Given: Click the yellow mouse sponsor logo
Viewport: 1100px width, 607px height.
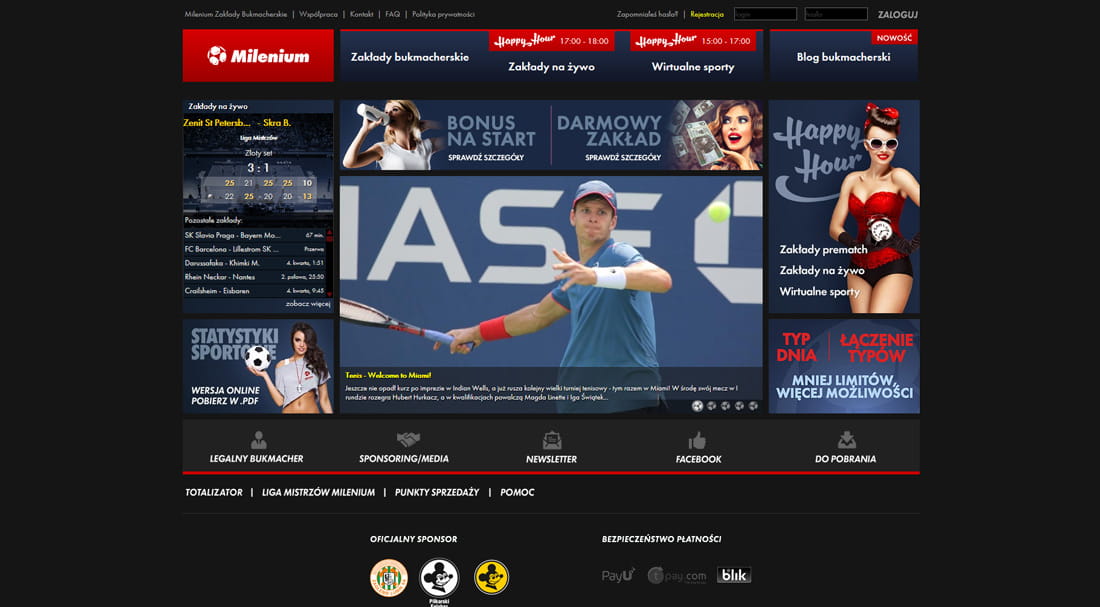Looking at the screenshot, I should coord(491,578).
